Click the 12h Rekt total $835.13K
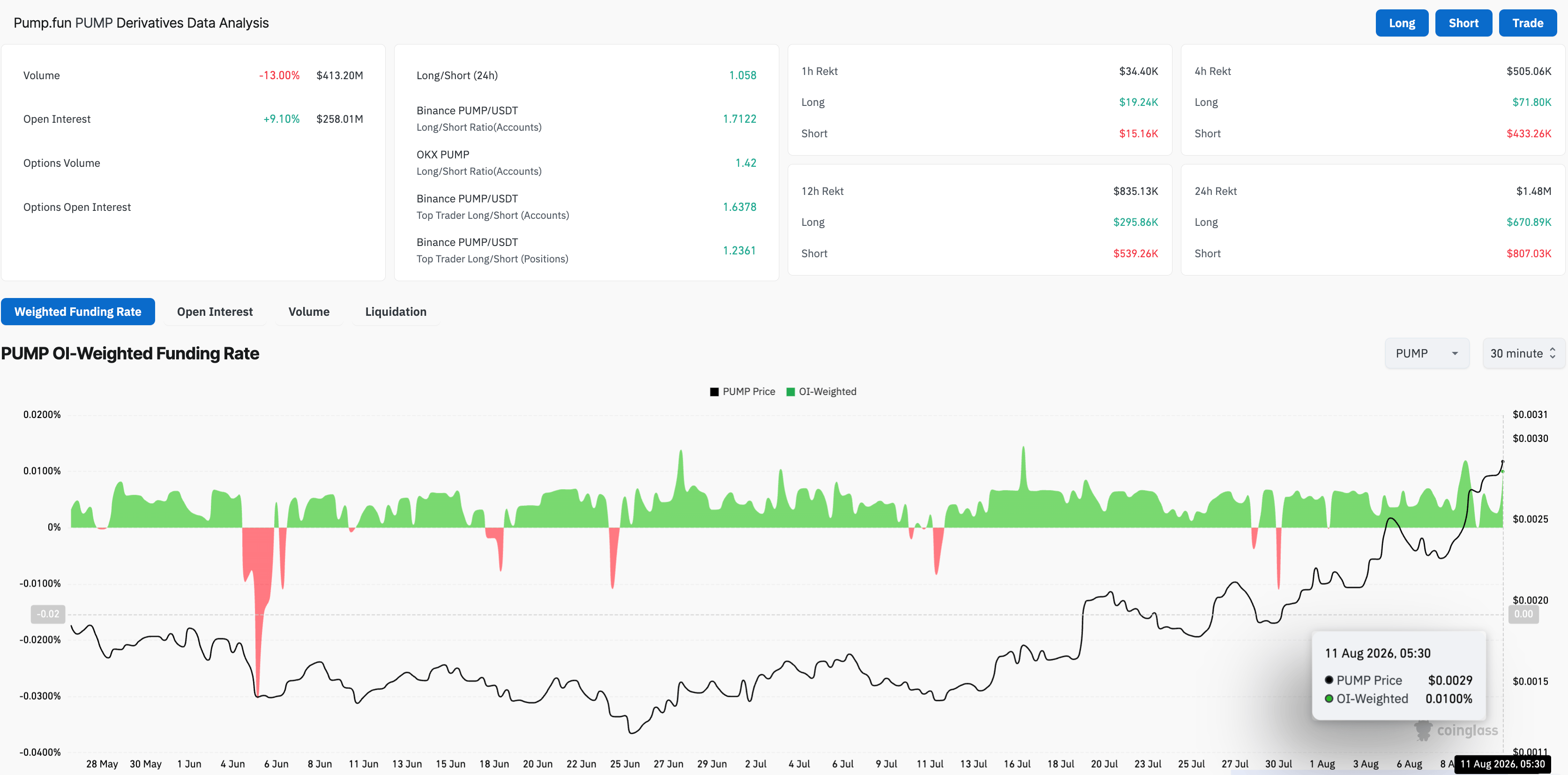 1136,191
